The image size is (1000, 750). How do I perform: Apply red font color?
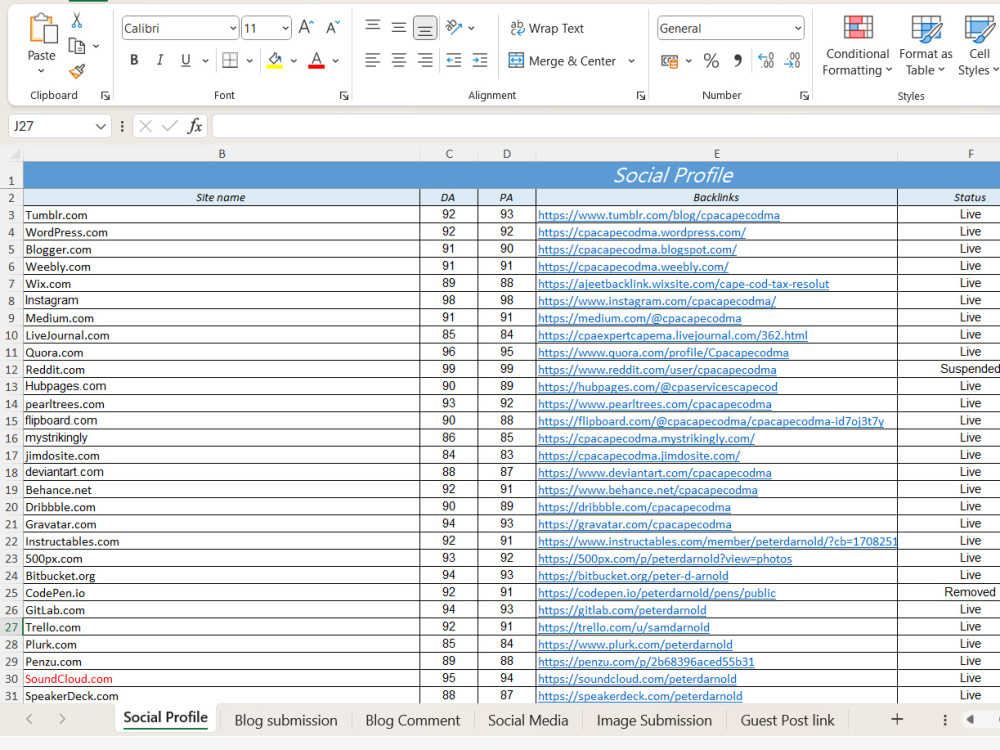pyautogui.click(x=316, y=60)
